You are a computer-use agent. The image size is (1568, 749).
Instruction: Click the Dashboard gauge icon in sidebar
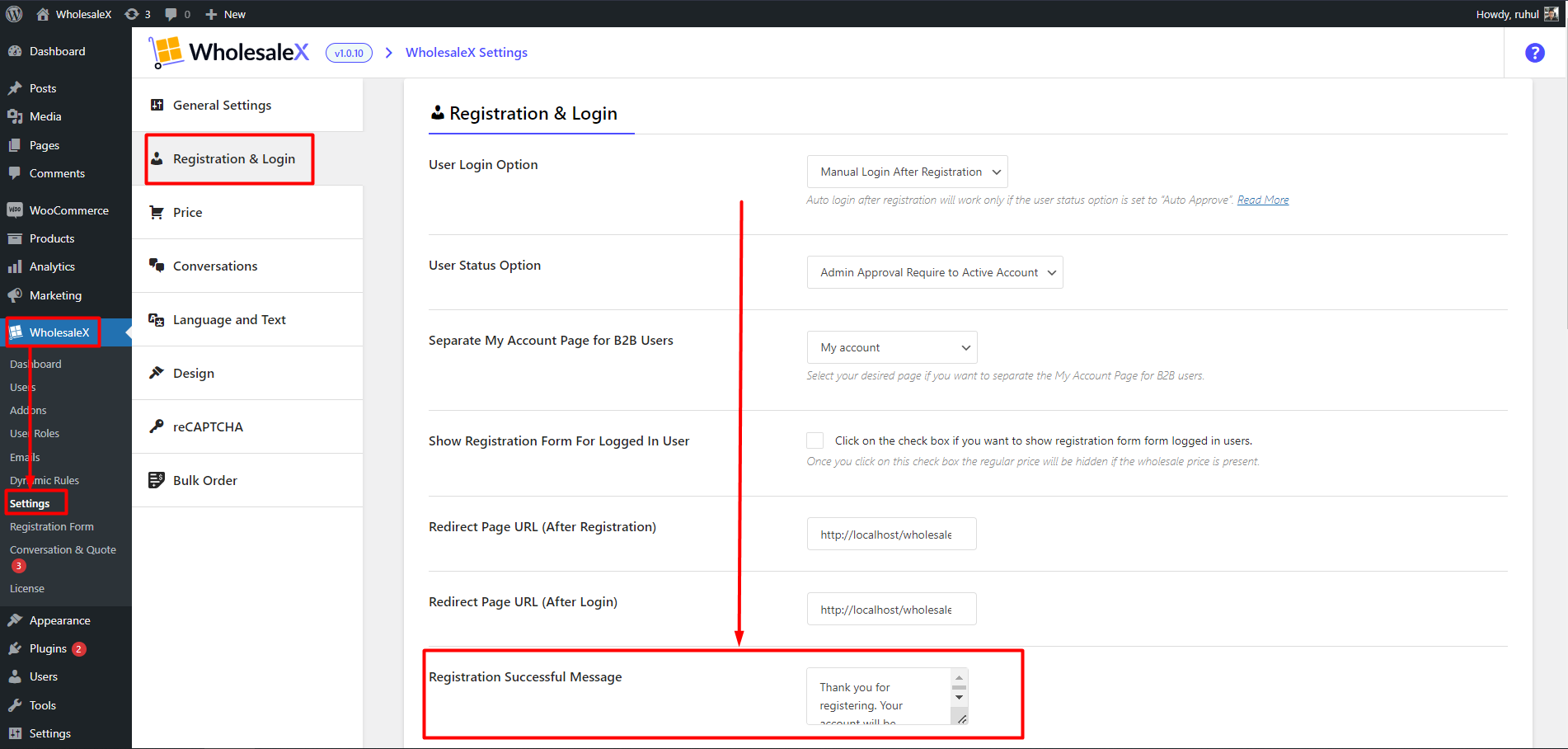[x=15, y=51]
